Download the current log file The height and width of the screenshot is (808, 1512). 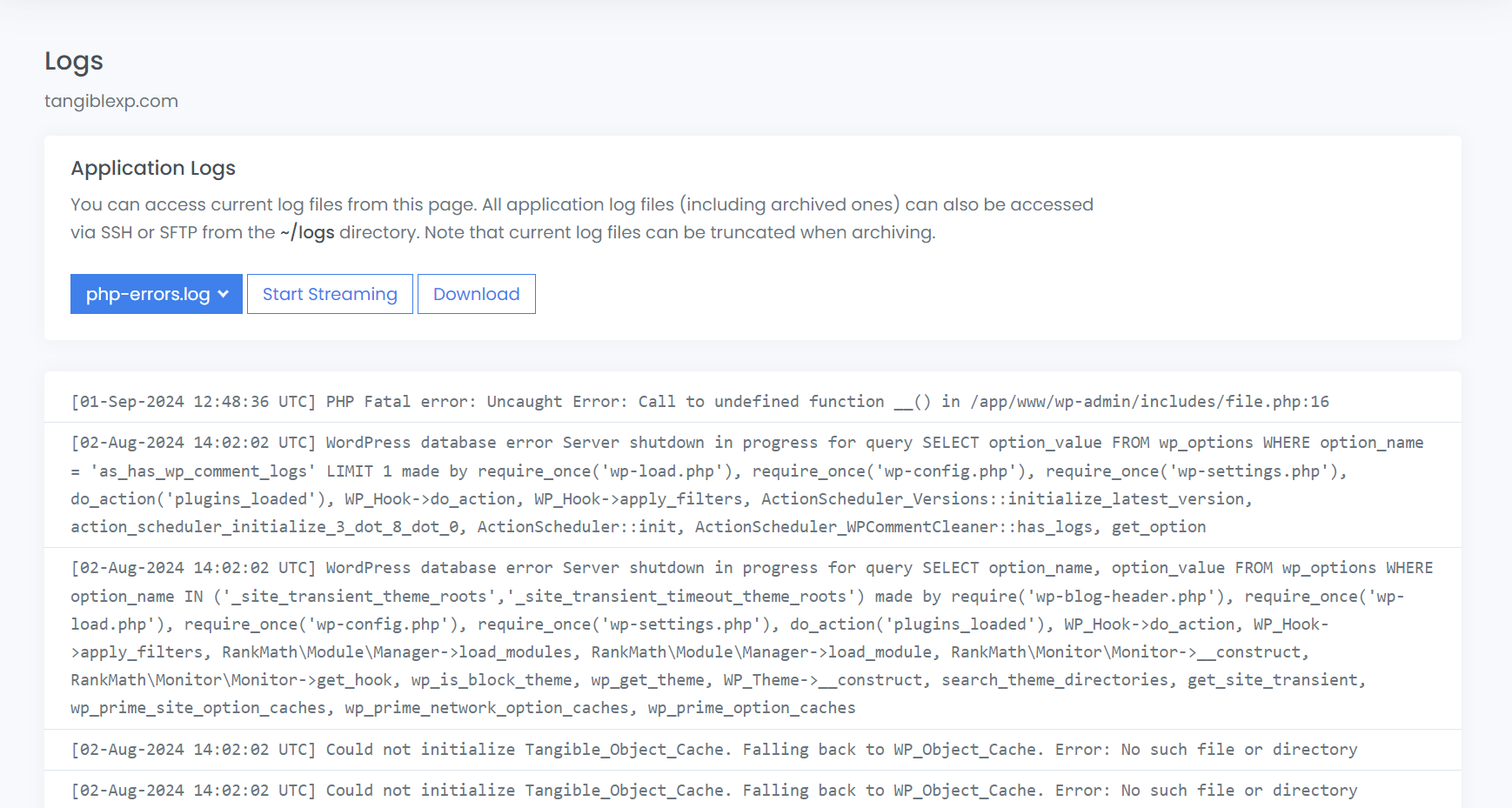point(476,294)
